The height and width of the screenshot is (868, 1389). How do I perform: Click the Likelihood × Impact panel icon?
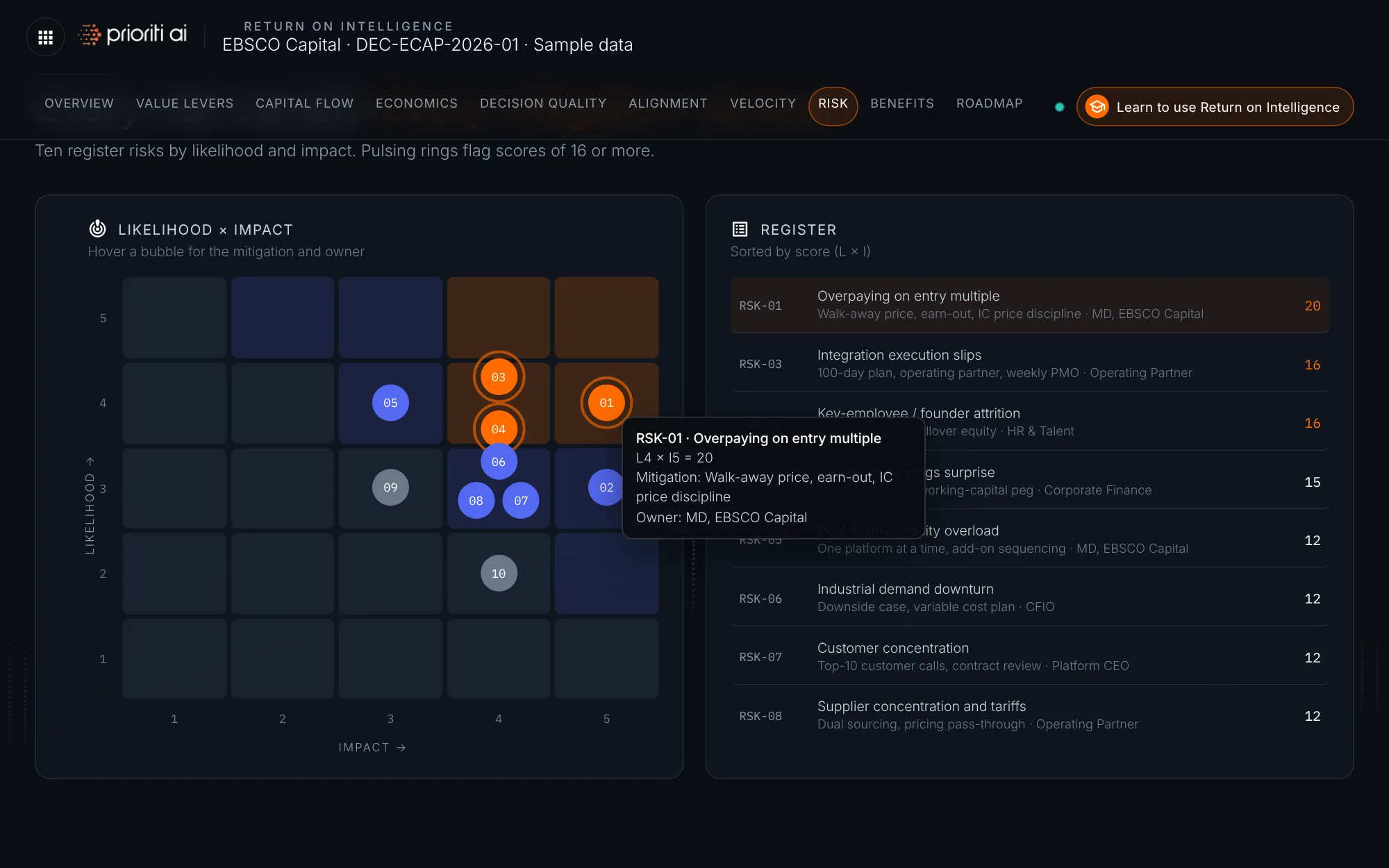tap(98, 228)
